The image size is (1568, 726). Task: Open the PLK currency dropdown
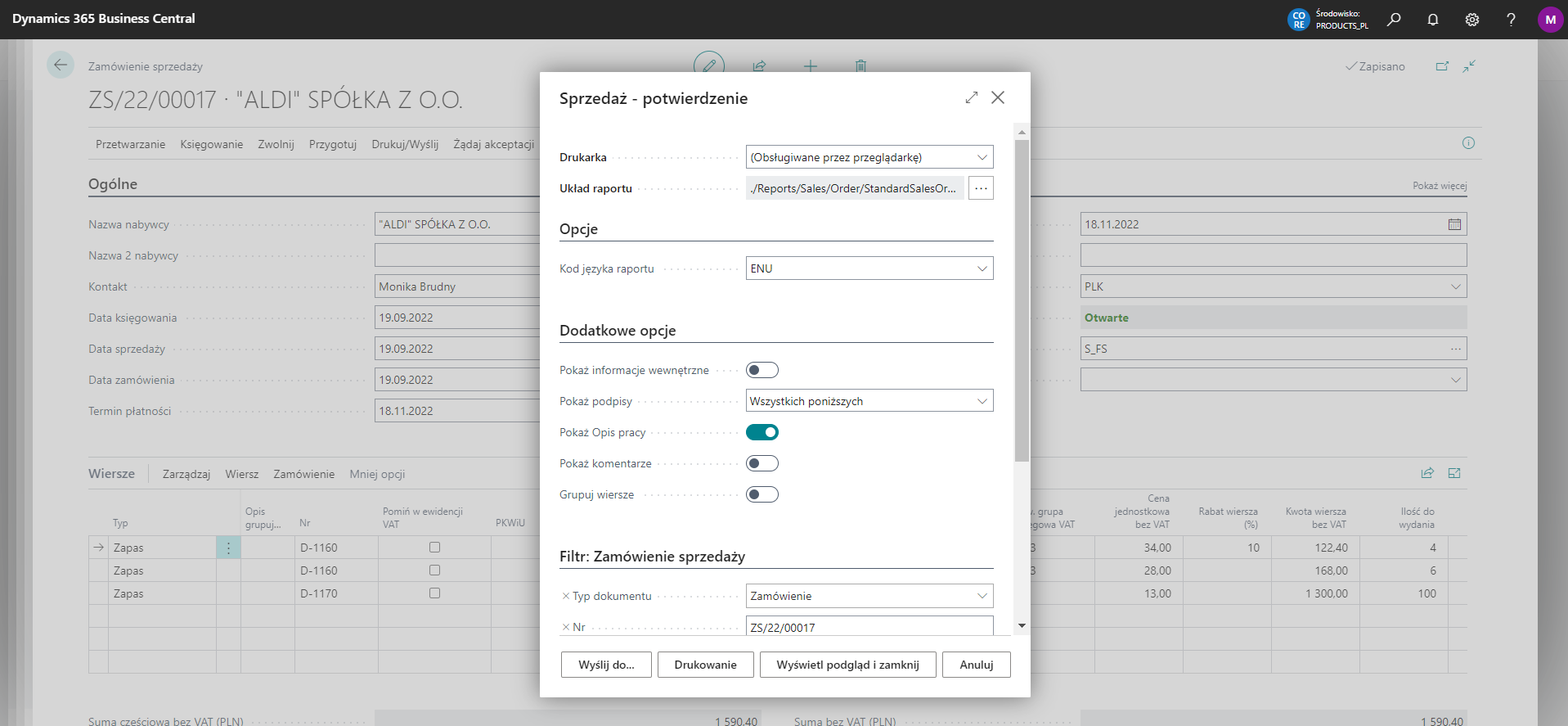coord(1456,286)
